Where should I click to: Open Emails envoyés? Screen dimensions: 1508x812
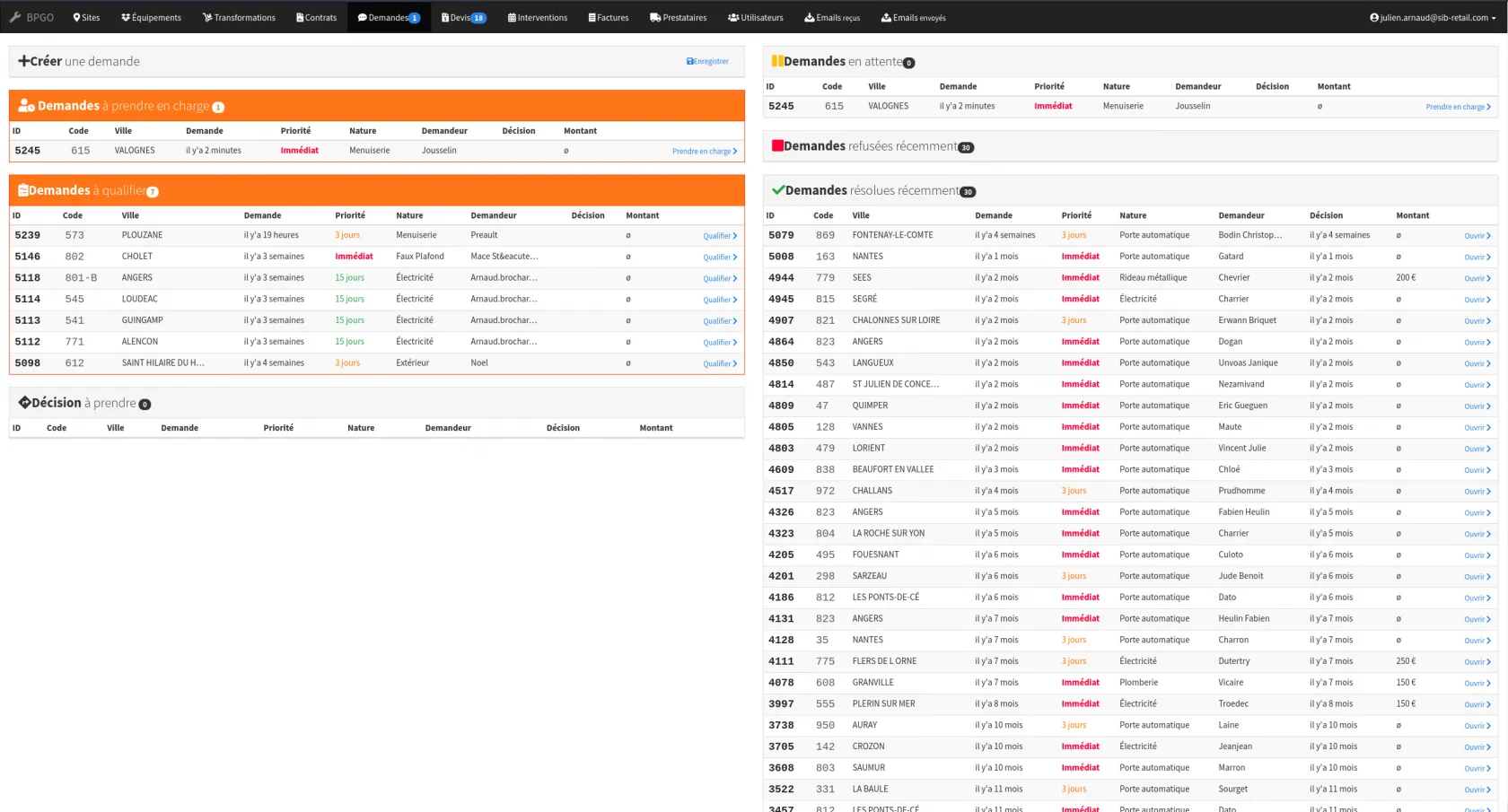coord(913,17)
